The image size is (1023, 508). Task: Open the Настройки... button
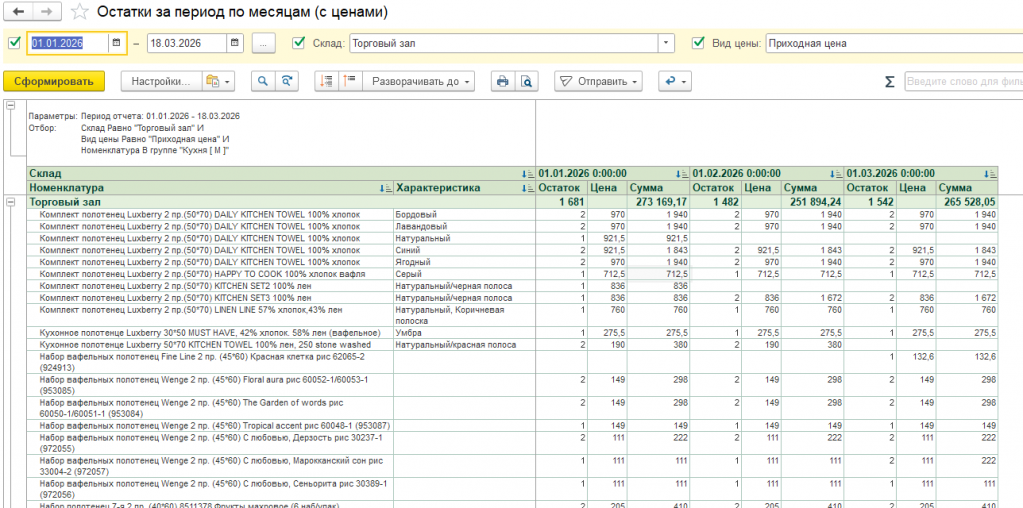(160, 81)
